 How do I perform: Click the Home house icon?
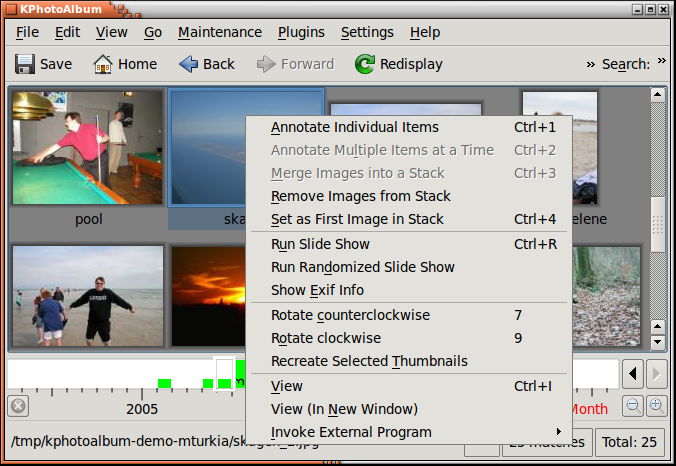pos(103,64)
